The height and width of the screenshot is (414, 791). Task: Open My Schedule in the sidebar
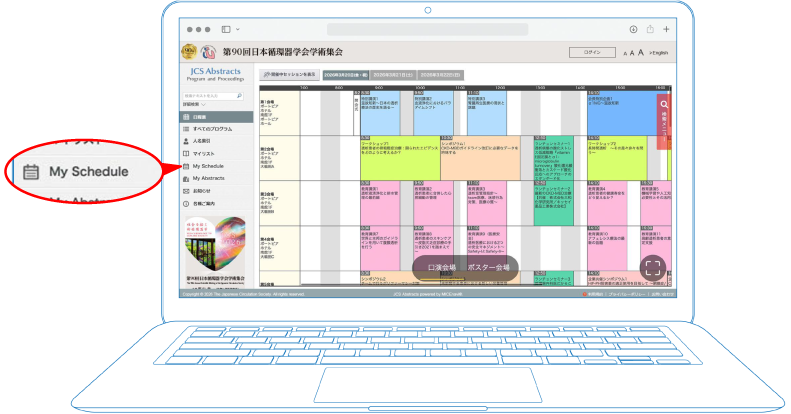(210, 165)
